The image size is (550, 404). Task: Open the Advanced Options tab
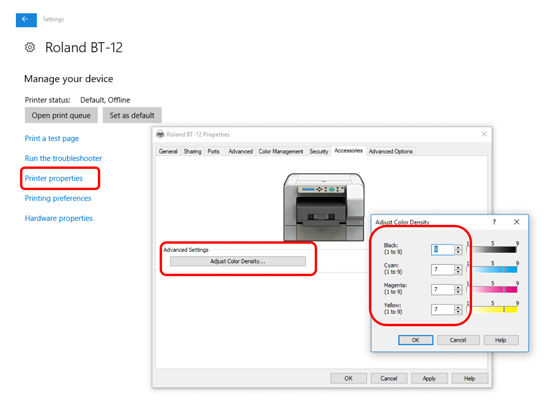click(391, 151)
